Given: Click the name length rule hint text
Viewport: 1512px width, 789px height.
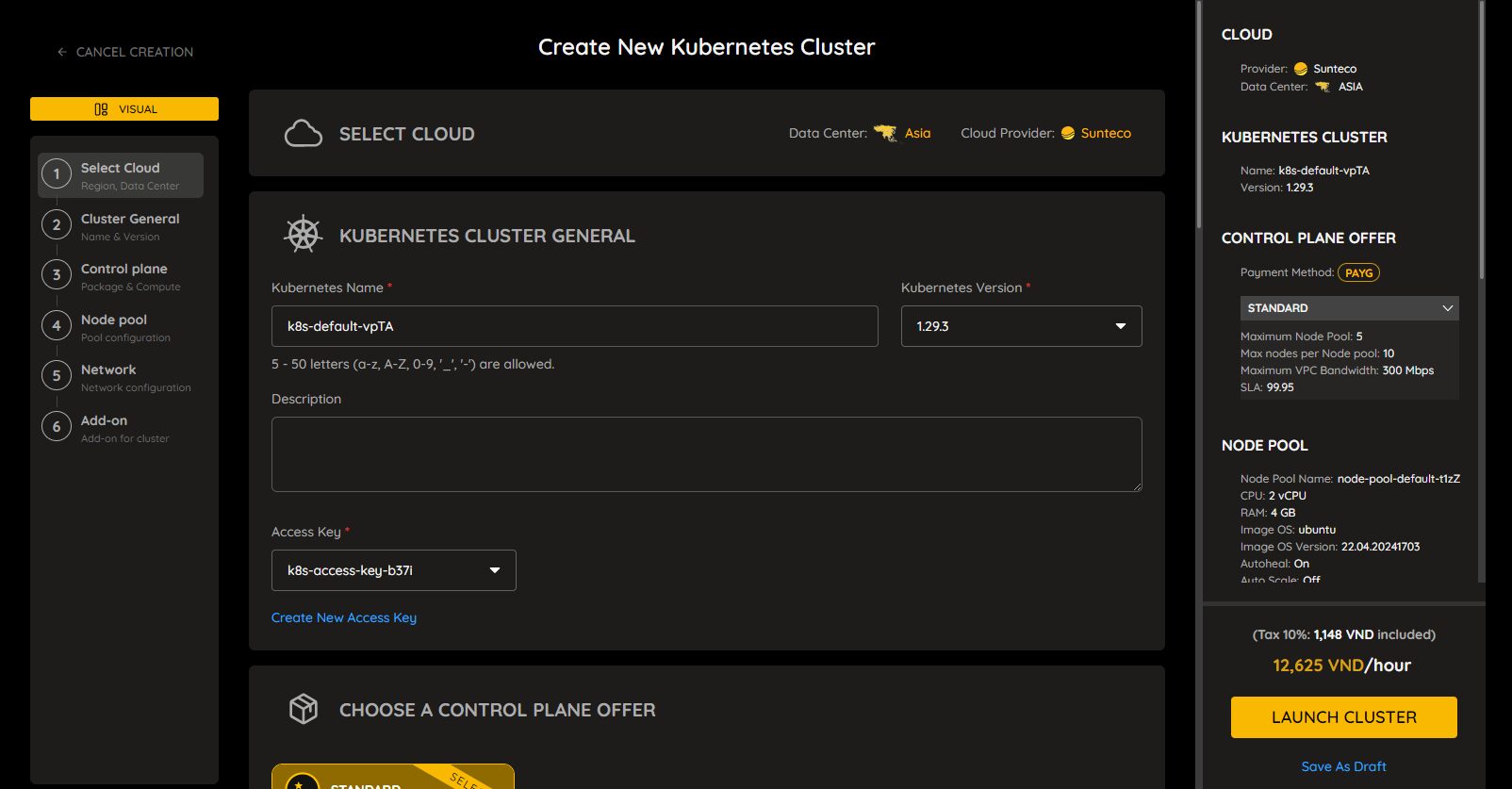Looking at the screenshot, I should [413, 364].
